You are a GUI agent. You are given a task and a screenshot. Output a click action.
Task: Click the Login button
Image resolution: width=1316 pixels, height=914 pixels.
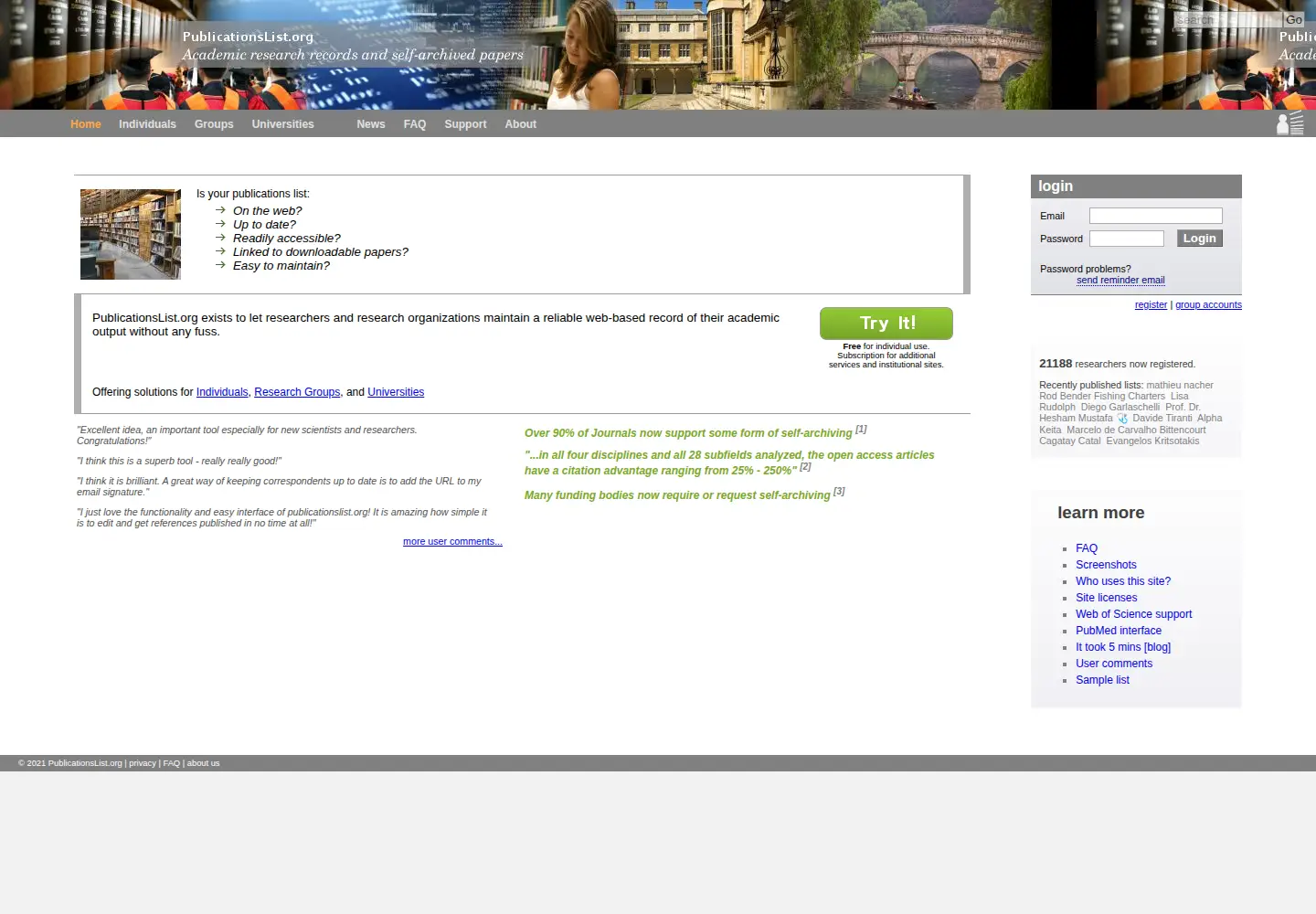[x=1199, y=239]
